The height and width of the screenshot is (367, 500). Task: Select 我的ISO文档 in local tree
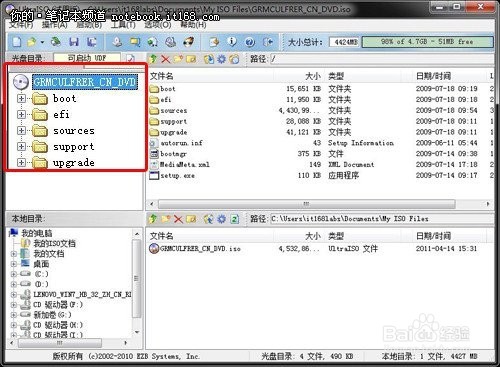(54, 244)
